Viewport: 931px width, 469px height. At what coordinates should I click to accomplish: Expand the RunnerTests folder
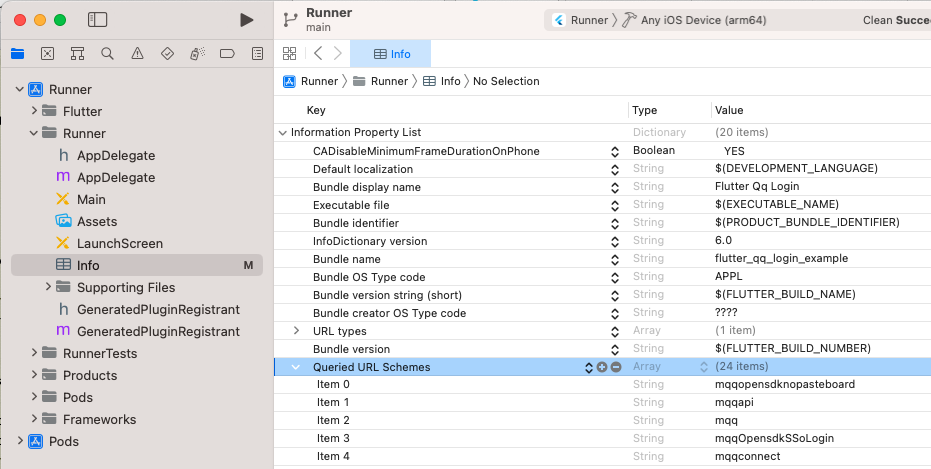34,353
